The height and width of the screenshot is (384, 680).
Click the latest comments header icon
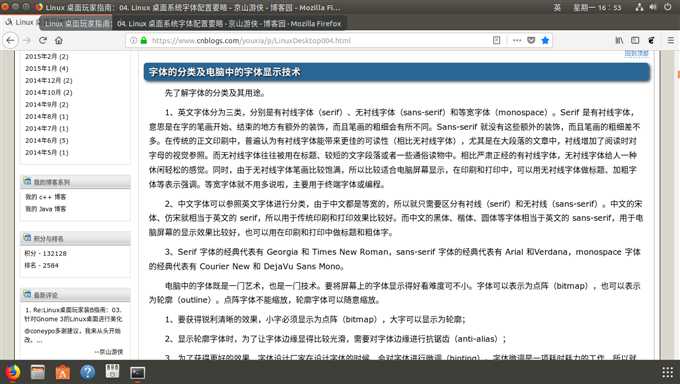tap(27, 294)
